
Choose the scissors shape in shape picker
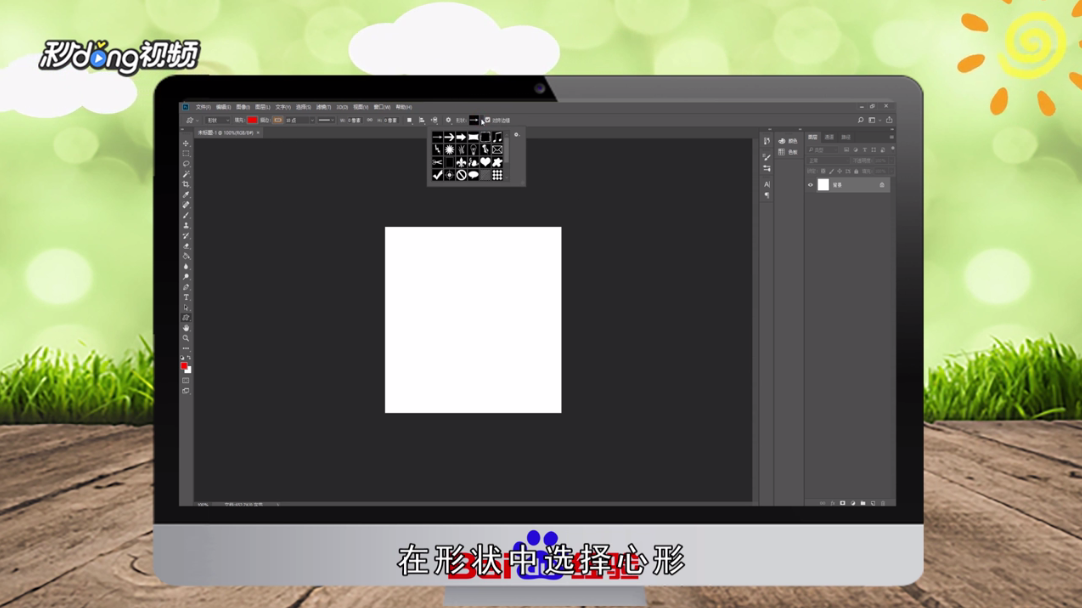pyautogui.click(x=437, y=162)
